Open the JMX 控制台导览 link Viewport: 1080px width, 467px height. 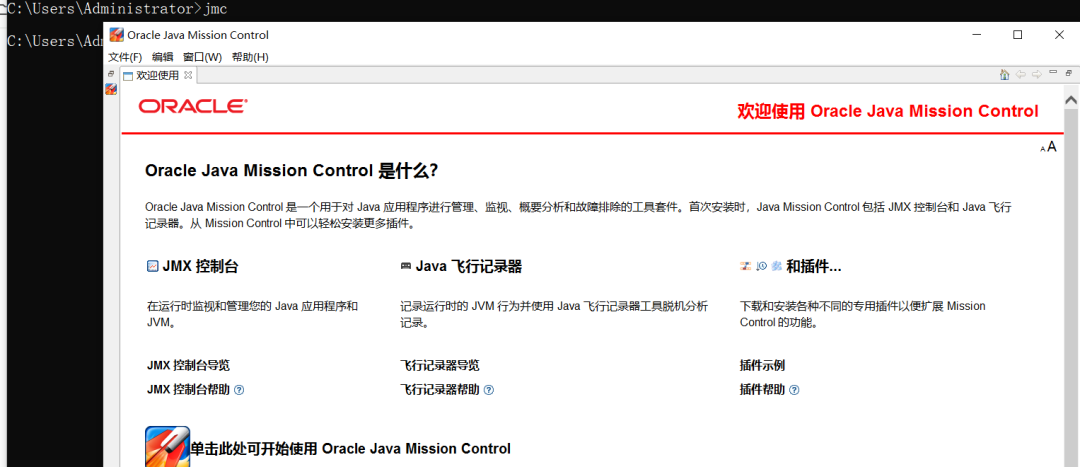(x=188, y=365)
